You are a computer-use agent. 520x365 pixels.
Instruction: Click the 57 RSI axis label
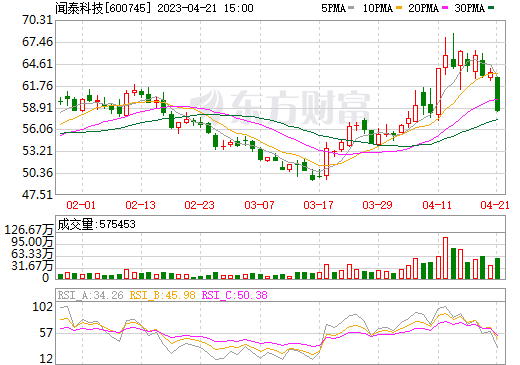click(x=46, y=333)
